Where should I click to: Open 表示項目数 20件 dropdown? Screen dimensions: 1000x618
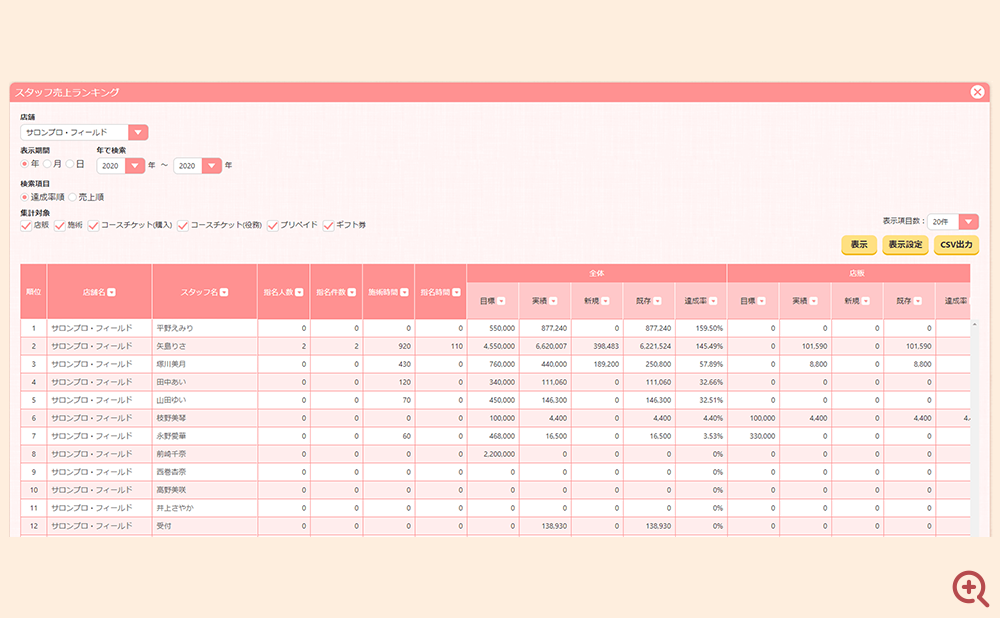coord(953,221)
